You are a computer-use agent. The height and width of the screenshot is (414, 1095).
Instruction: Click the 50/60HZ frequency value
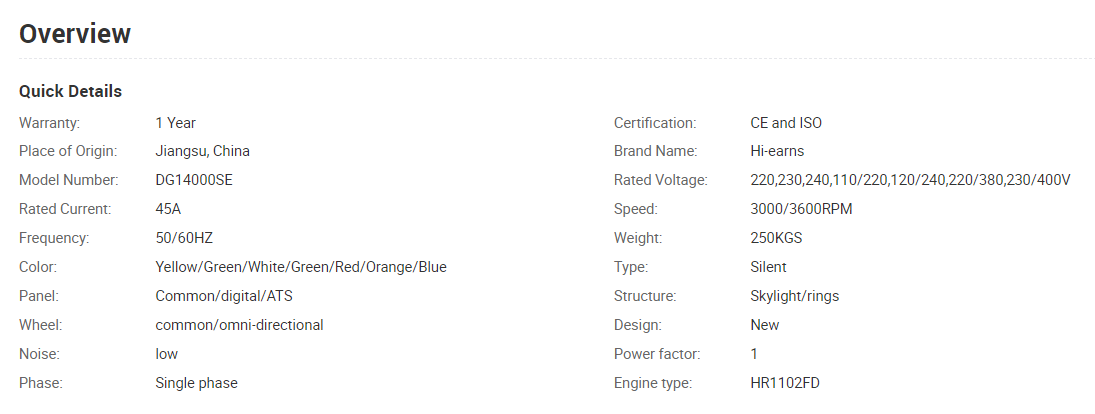[184, 238]
